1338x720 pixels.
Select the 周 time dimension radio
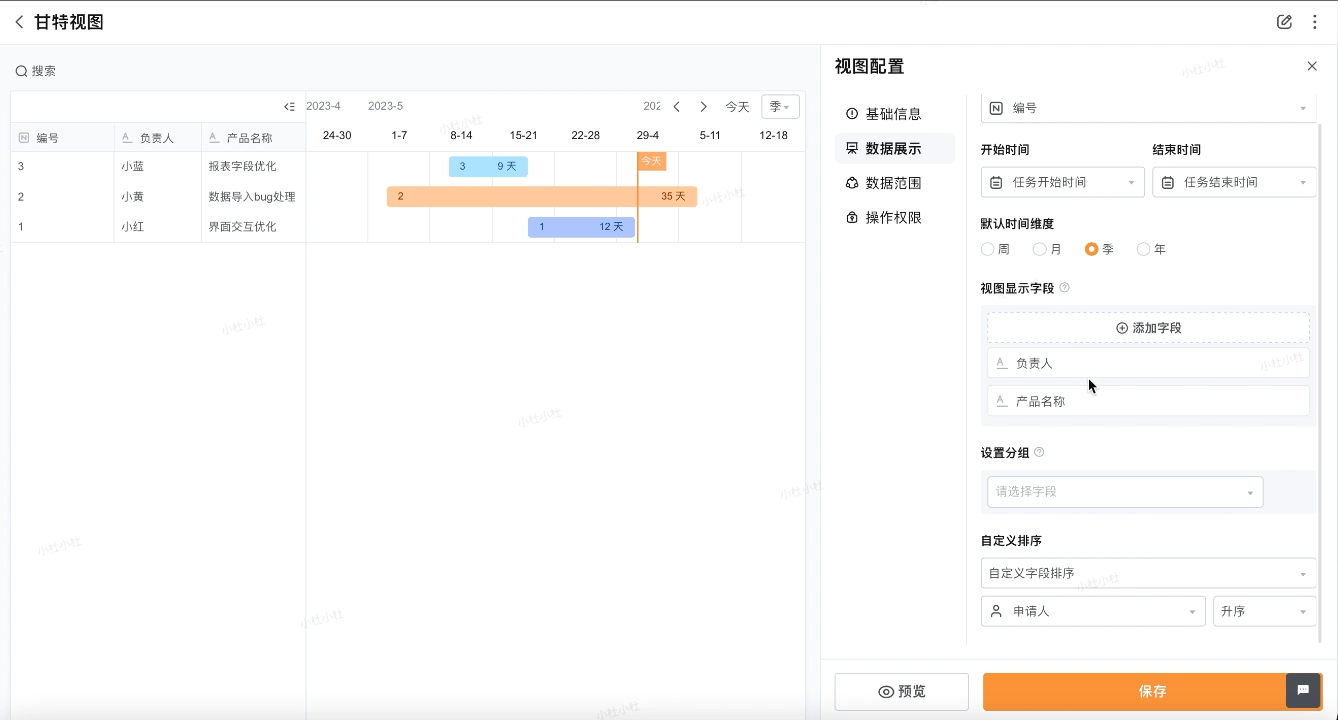pyautogui.click(x=988, y=249)
